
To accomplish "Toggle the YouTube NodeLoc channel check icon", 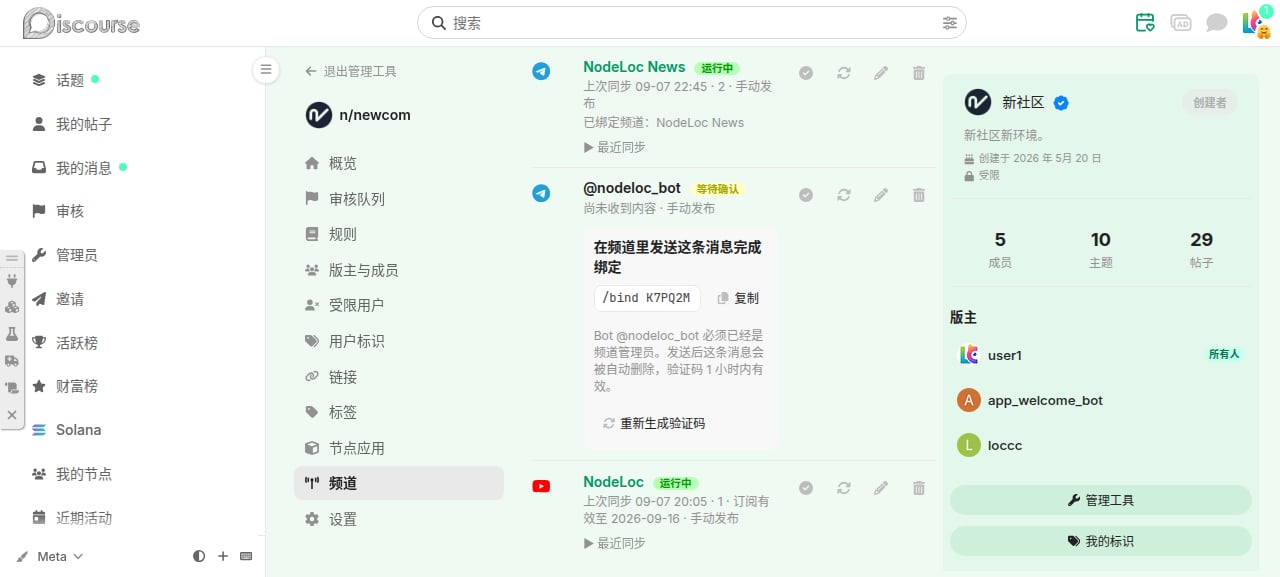I will [x=806, y=488].
